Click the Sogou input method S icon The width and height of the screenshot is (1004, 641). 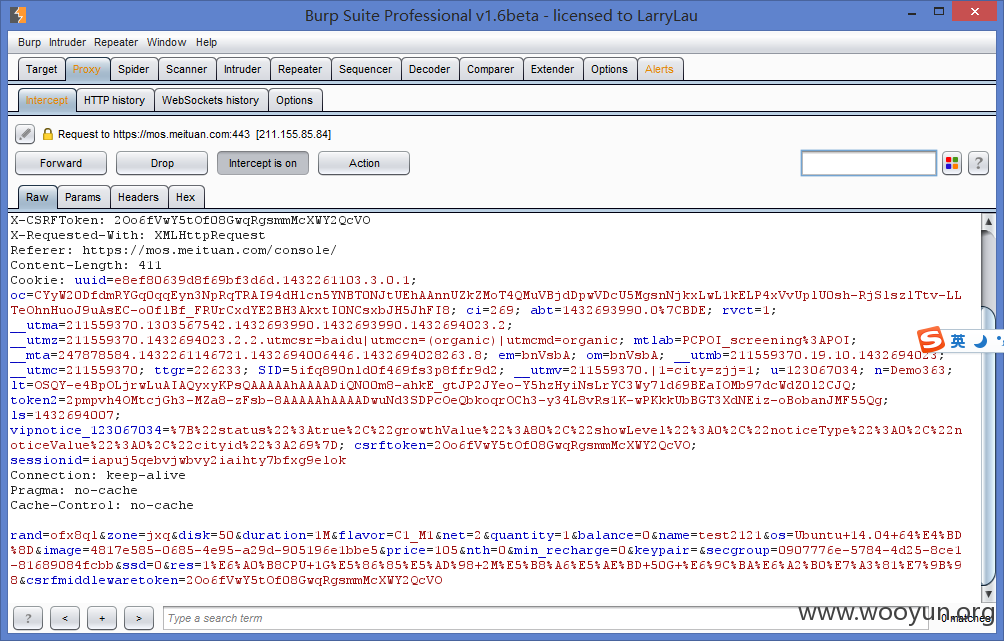coord(930,340)
